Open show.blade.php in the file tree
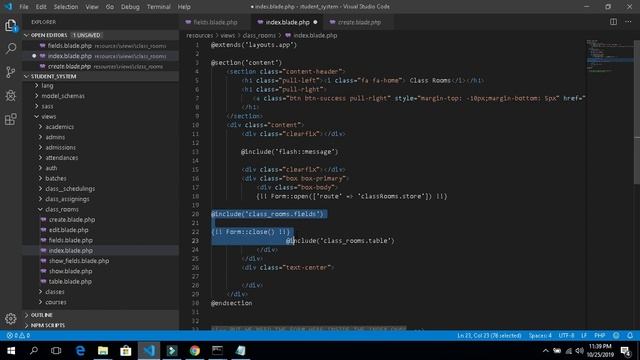 click(71, 271)
